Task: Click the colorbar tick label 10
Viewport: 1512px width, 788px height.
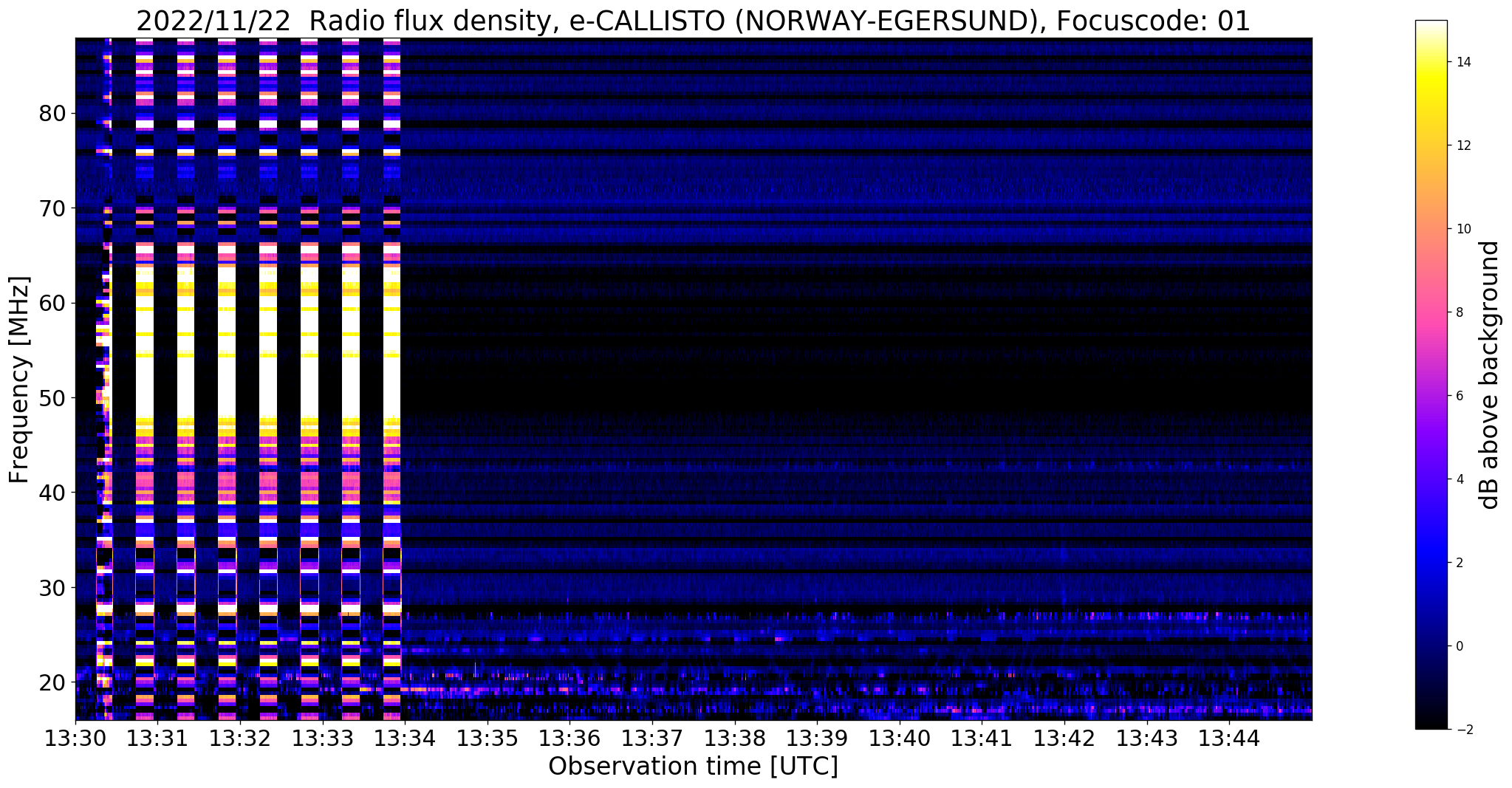Action: 1463,229
